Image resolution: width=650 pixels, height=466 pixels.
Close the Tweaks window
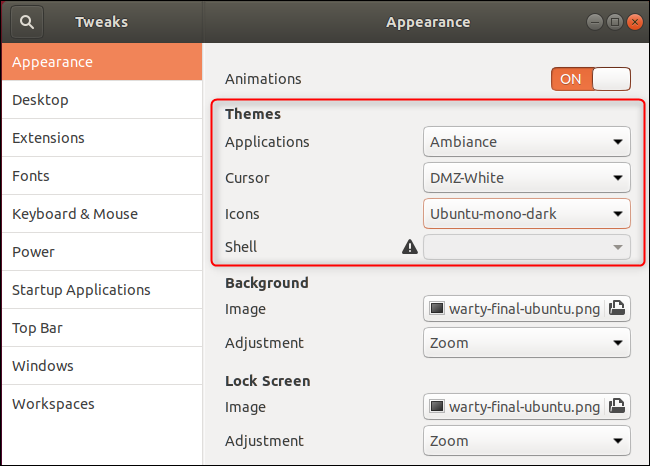pos(632,21)
